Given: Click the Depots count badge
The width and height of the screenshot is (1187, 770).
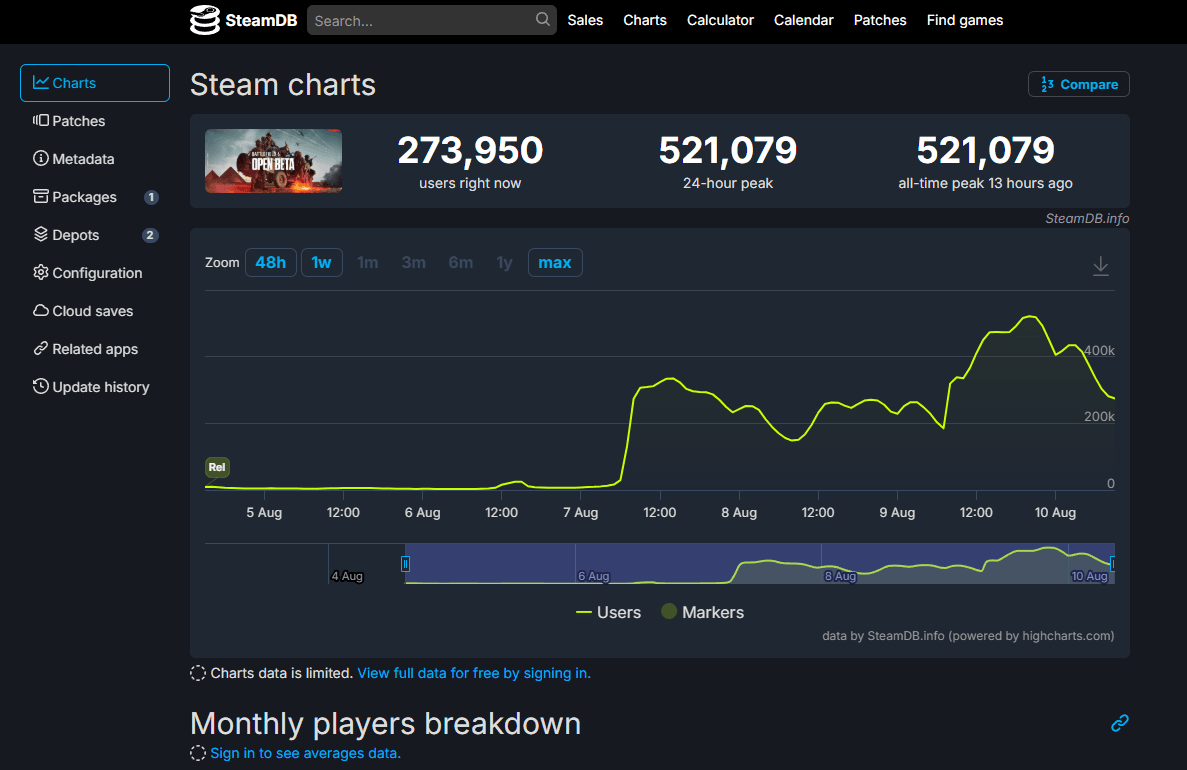Looking at the screenshot, I should click(150, 235).
